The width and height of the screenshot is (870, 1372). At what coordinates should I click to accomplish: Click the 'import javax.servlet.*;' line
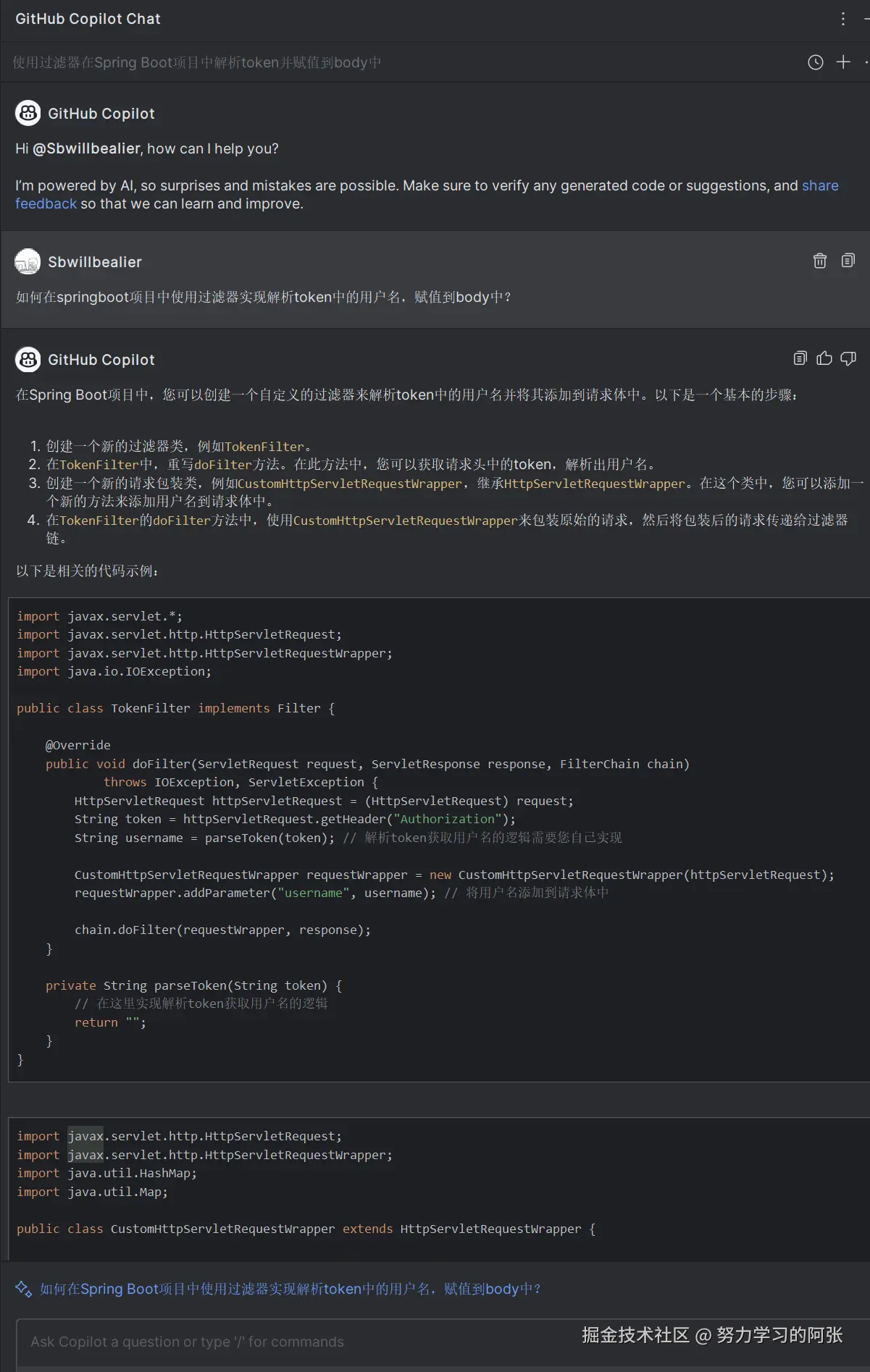100,616
